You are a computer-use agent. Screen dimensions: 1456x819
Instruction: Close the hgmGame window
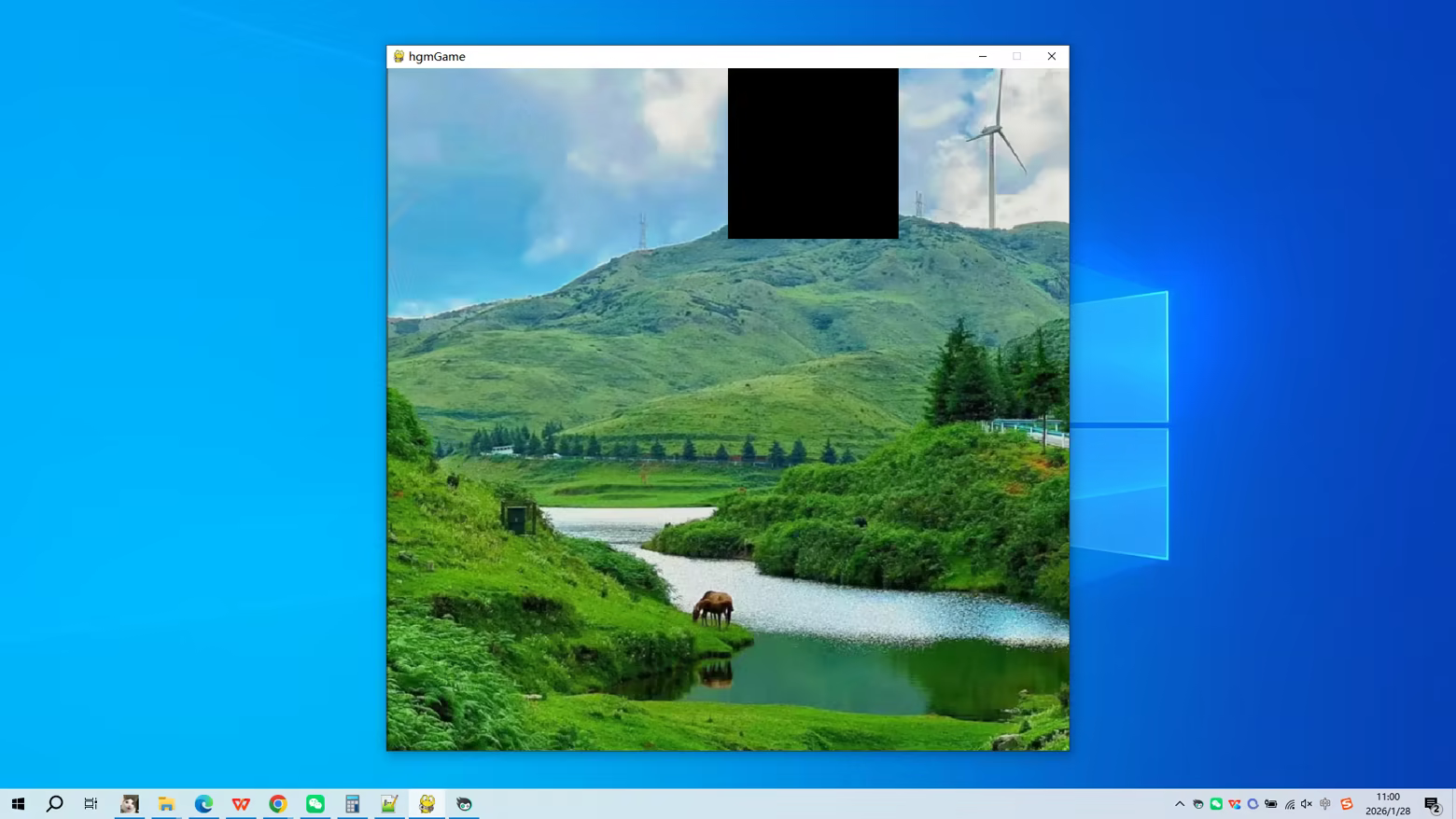(x=1051, y=56)
